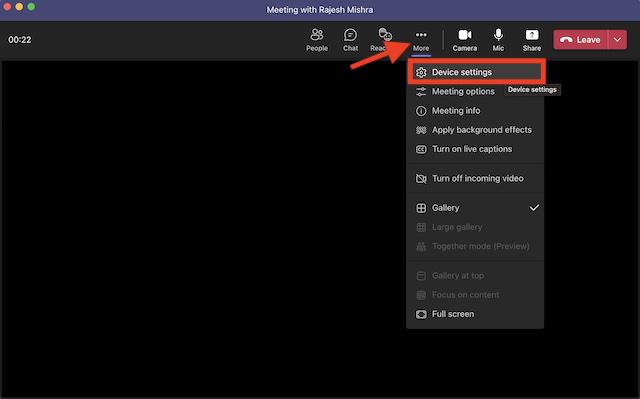640x399 pixels.
Task: Enter Full screen from menu
Action: tap(475, 314)
